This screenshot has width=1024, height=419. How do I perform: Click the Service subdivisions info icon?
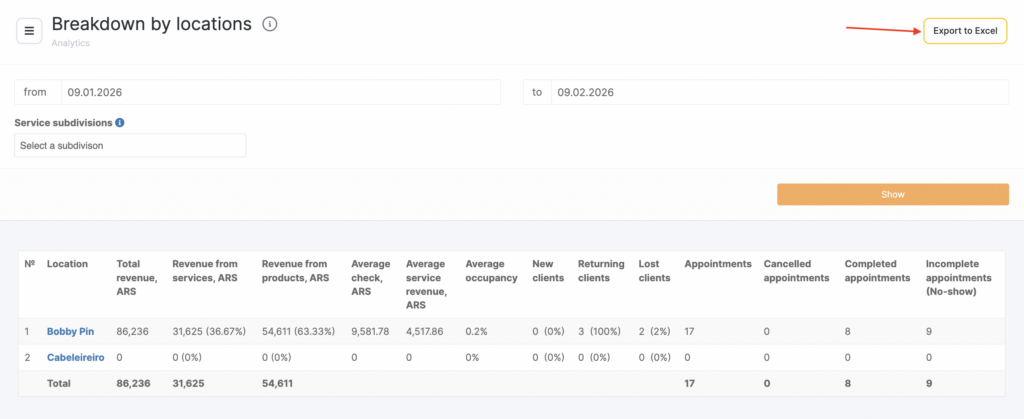click(x=120, y=123)
